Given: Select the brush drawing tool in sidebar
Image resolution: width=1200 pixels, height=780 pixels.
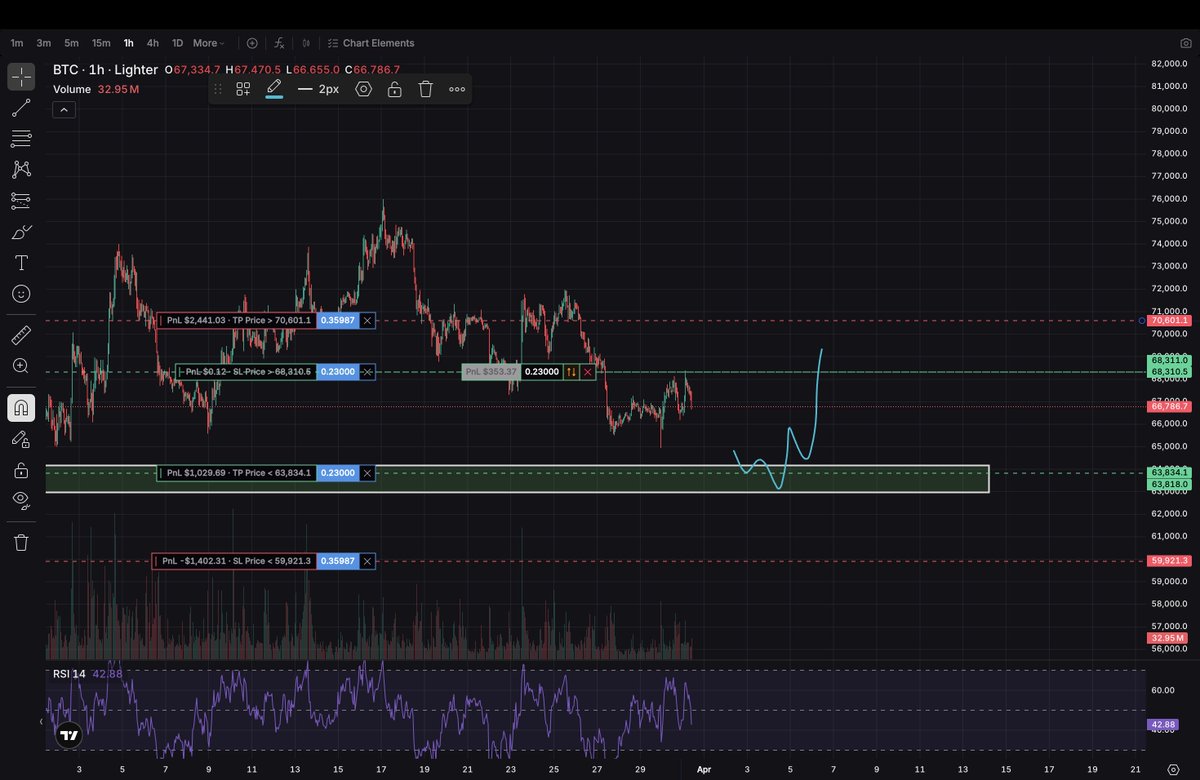Looking at the screenshot, I should pos(21,232).
